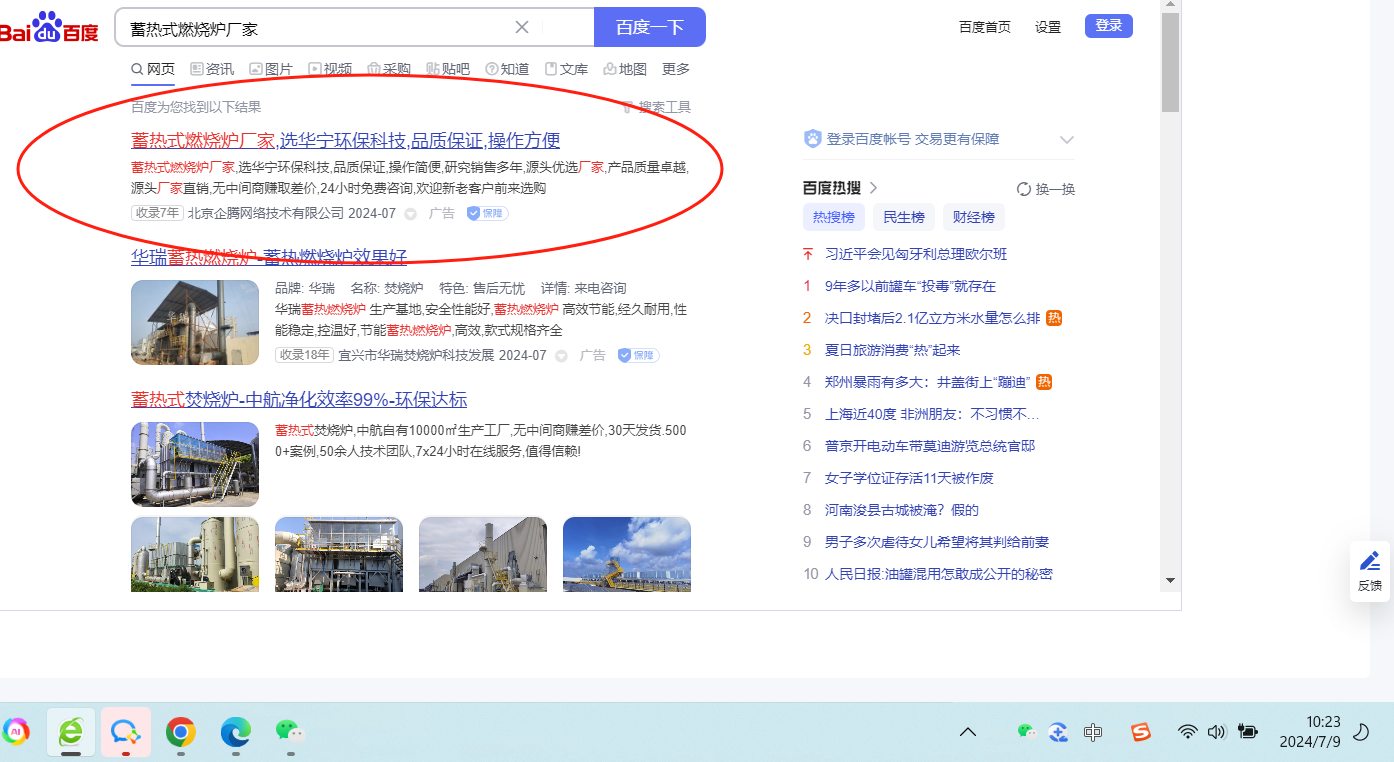This screenshot has height=762, width=1394.
Task: Launch Google Chrome from the taskbar
Action: point(180,732)
